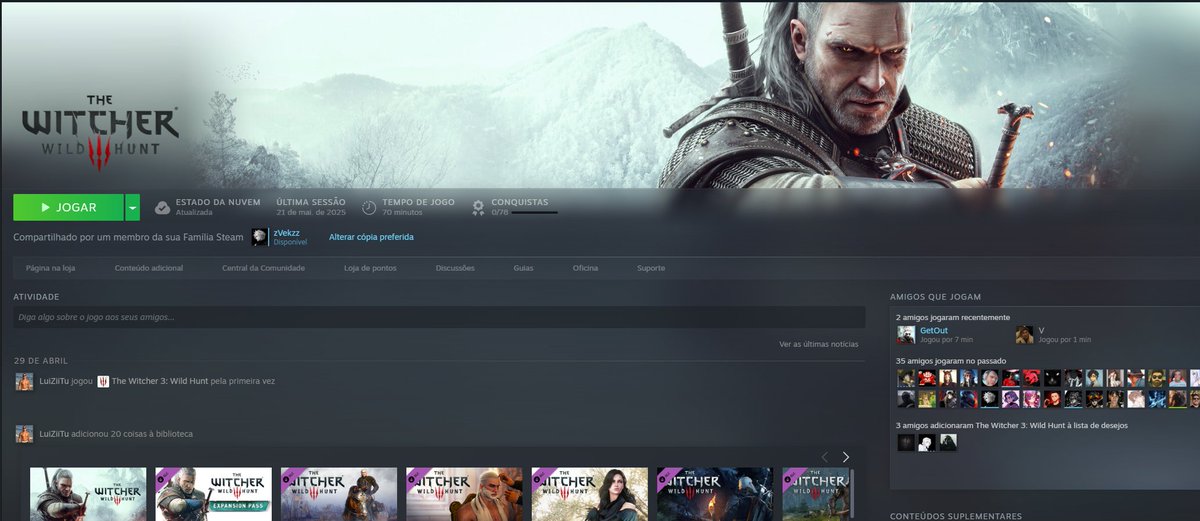The image size is (1200, 521).
Task: Open the 'Conteúdo adicional' tab
Action: pyautogui.click(x=149, y=268)
